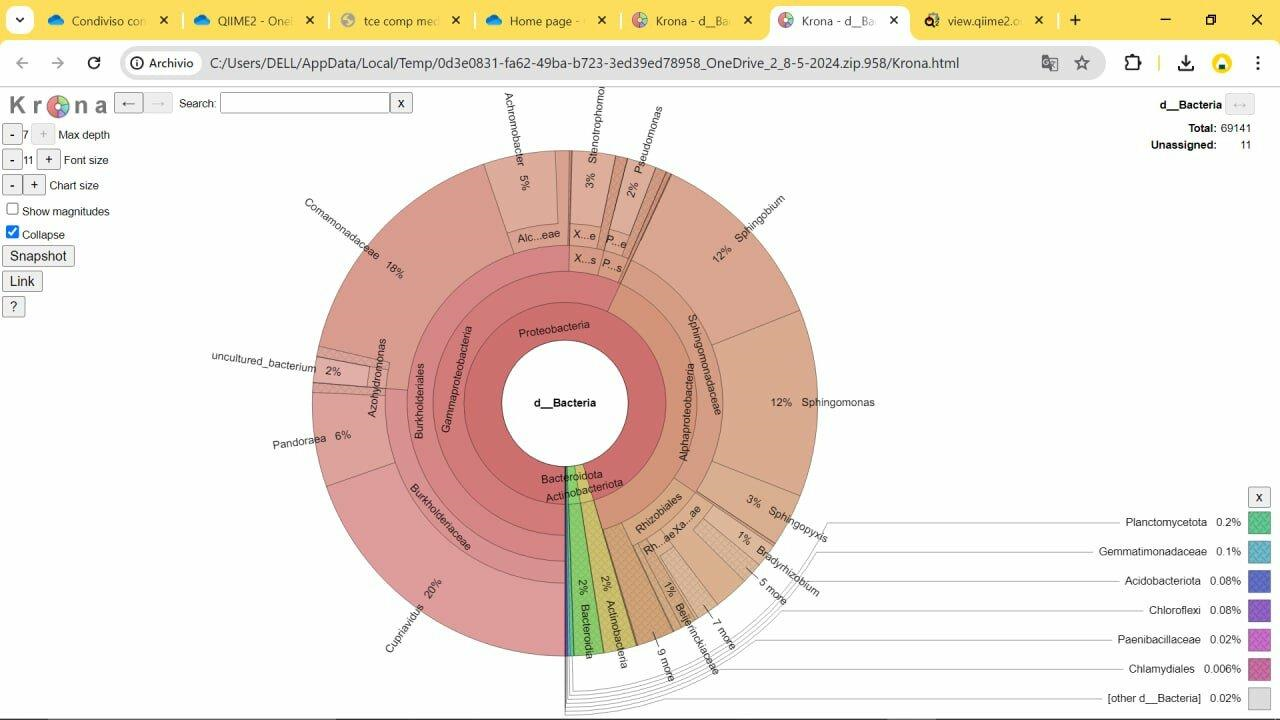1280x720 pixels.
Task: Click the Krona back arrow button
Action: tap(128, 103)
